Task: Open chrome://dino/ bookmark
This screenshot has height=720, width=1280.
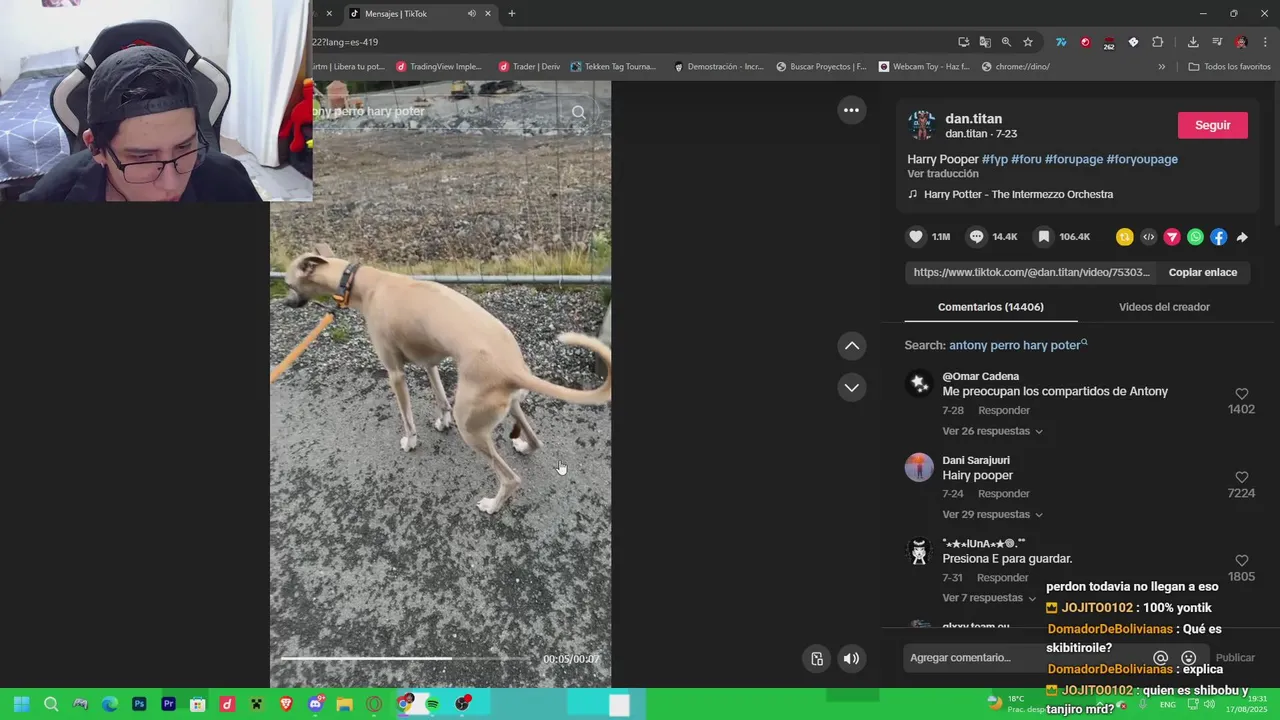Action: coord(1016,67)
